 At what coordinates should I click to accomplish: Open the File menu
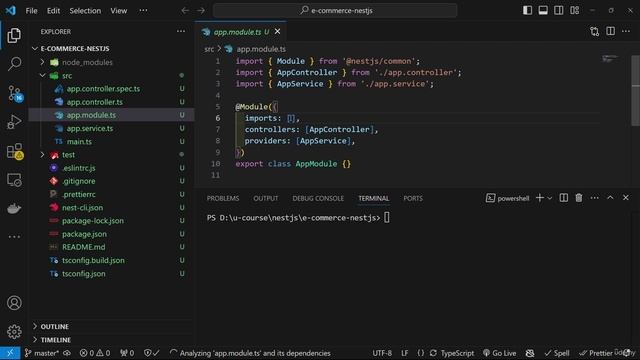click(x=31, y=11)
